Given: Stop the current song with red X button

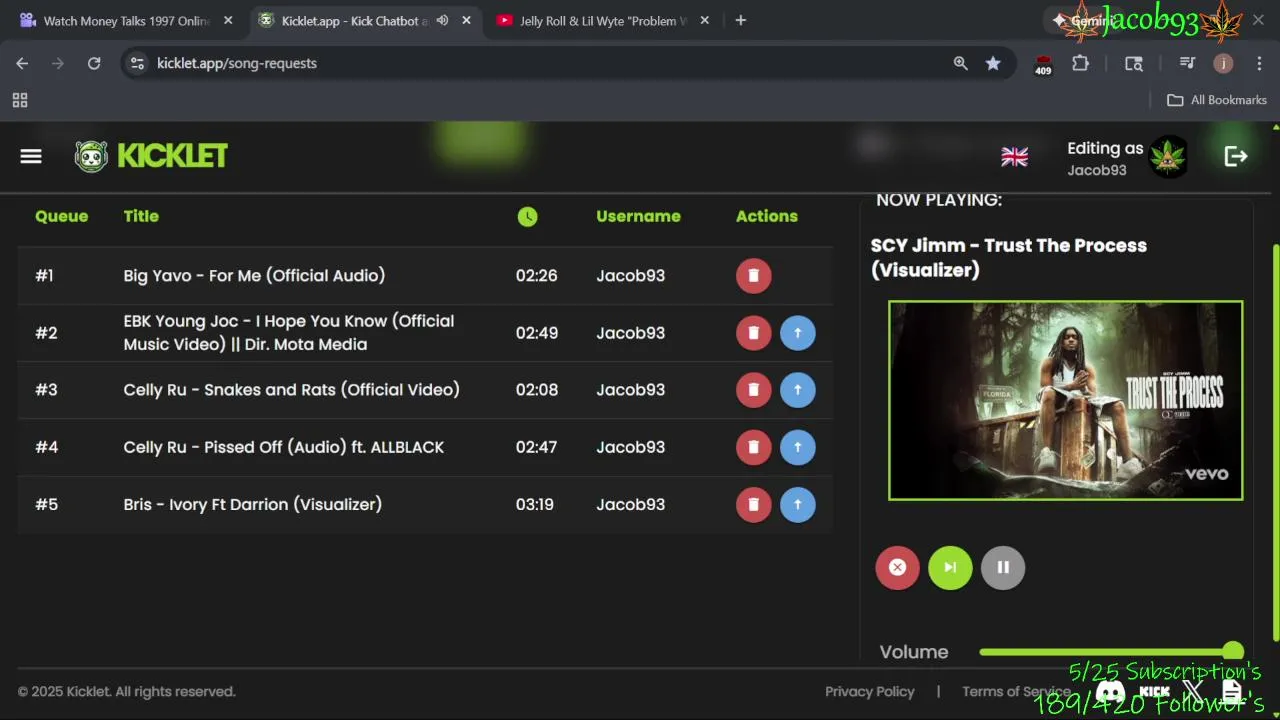Looking at the screenshot, I should pyautogui.click(x=897, y=568).
